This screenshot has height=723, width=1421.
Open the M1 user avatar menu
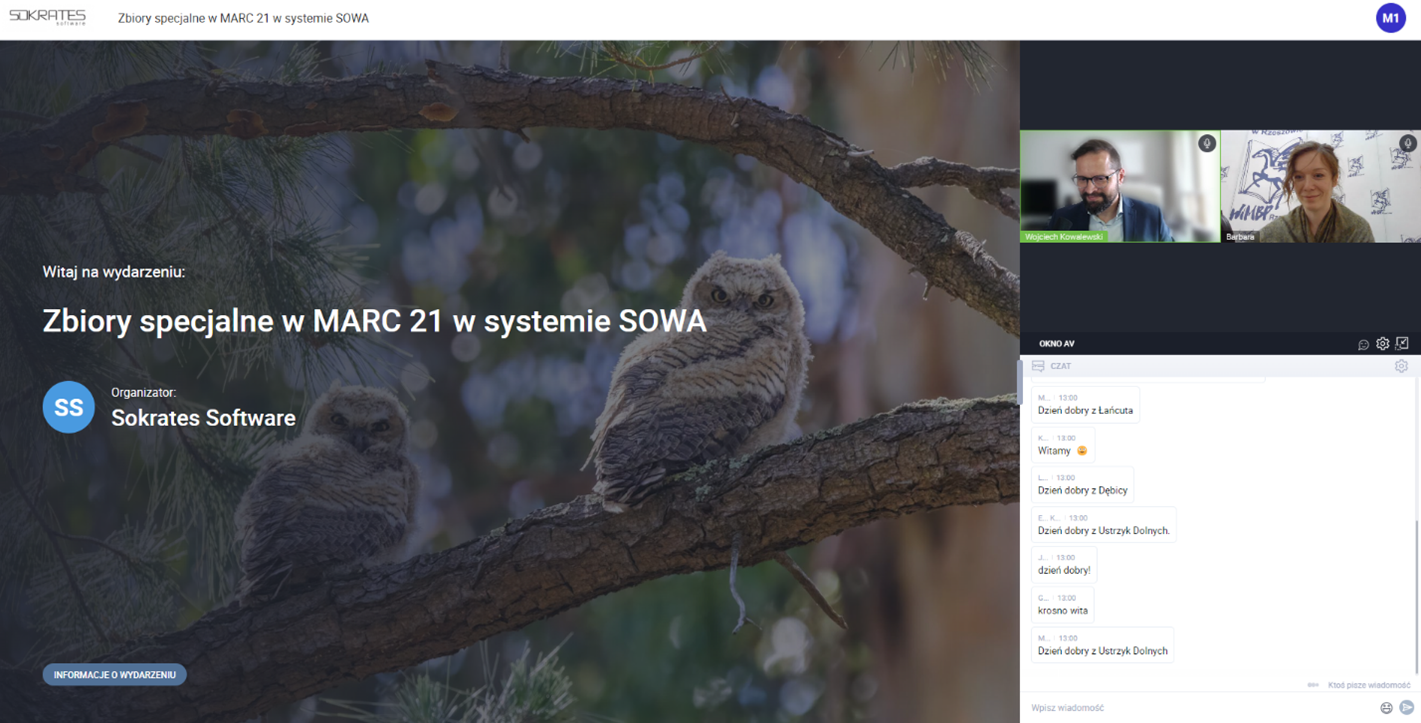point(1390,18)
